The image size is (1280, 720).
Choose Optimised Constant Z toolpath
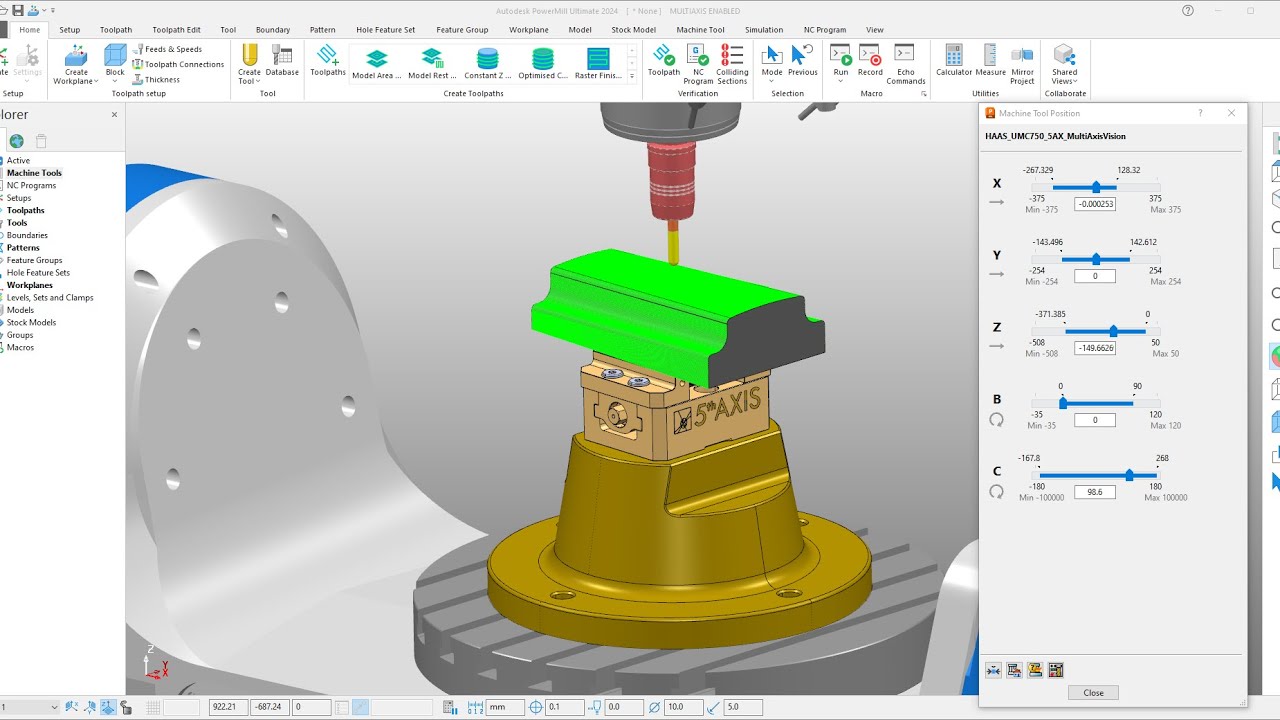click(543, 64)
